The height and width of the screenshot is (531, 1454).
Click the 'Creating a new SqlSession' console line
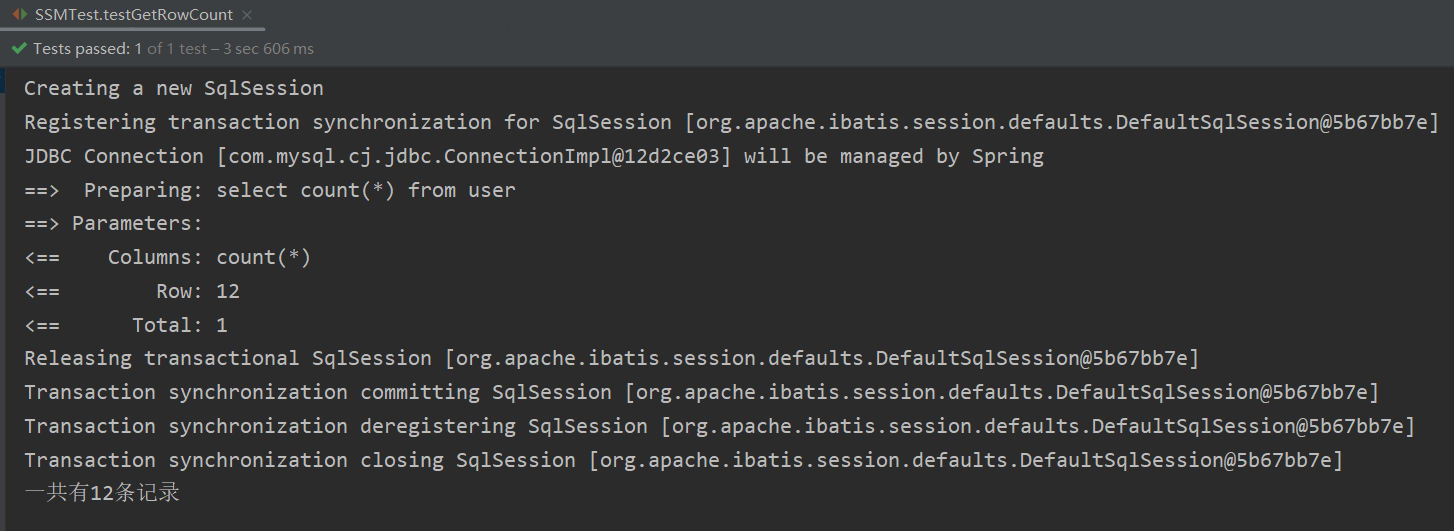coord(174,88)
